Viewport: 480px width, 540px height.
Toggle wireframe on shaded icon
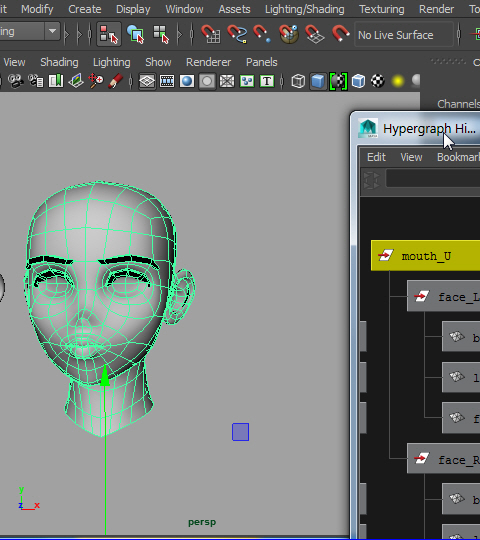(338, 81)
